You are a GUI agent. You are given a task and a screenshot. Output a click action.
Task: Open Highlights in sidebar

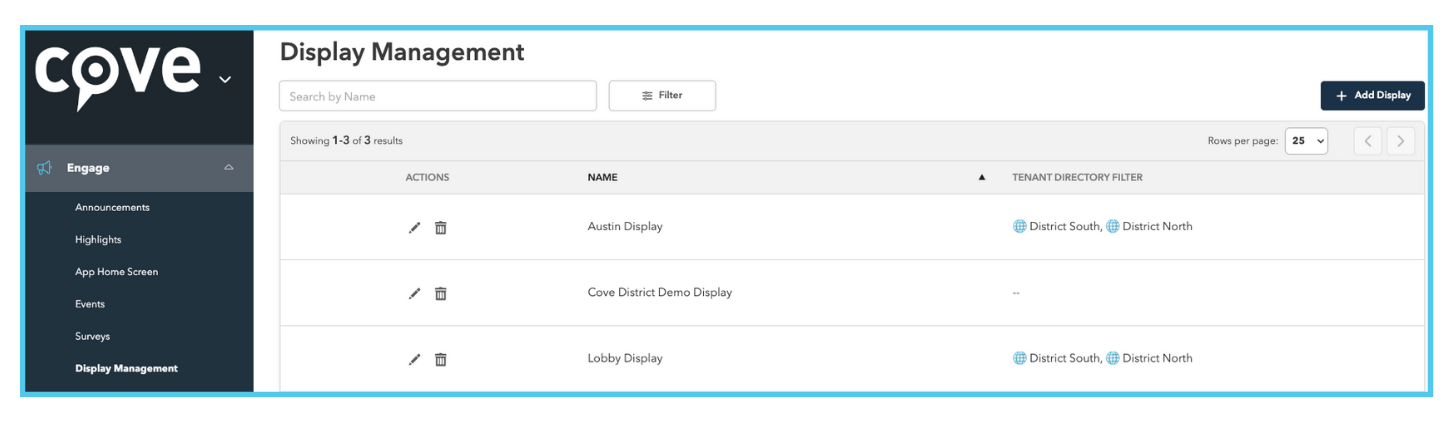(x=98, y=240)
